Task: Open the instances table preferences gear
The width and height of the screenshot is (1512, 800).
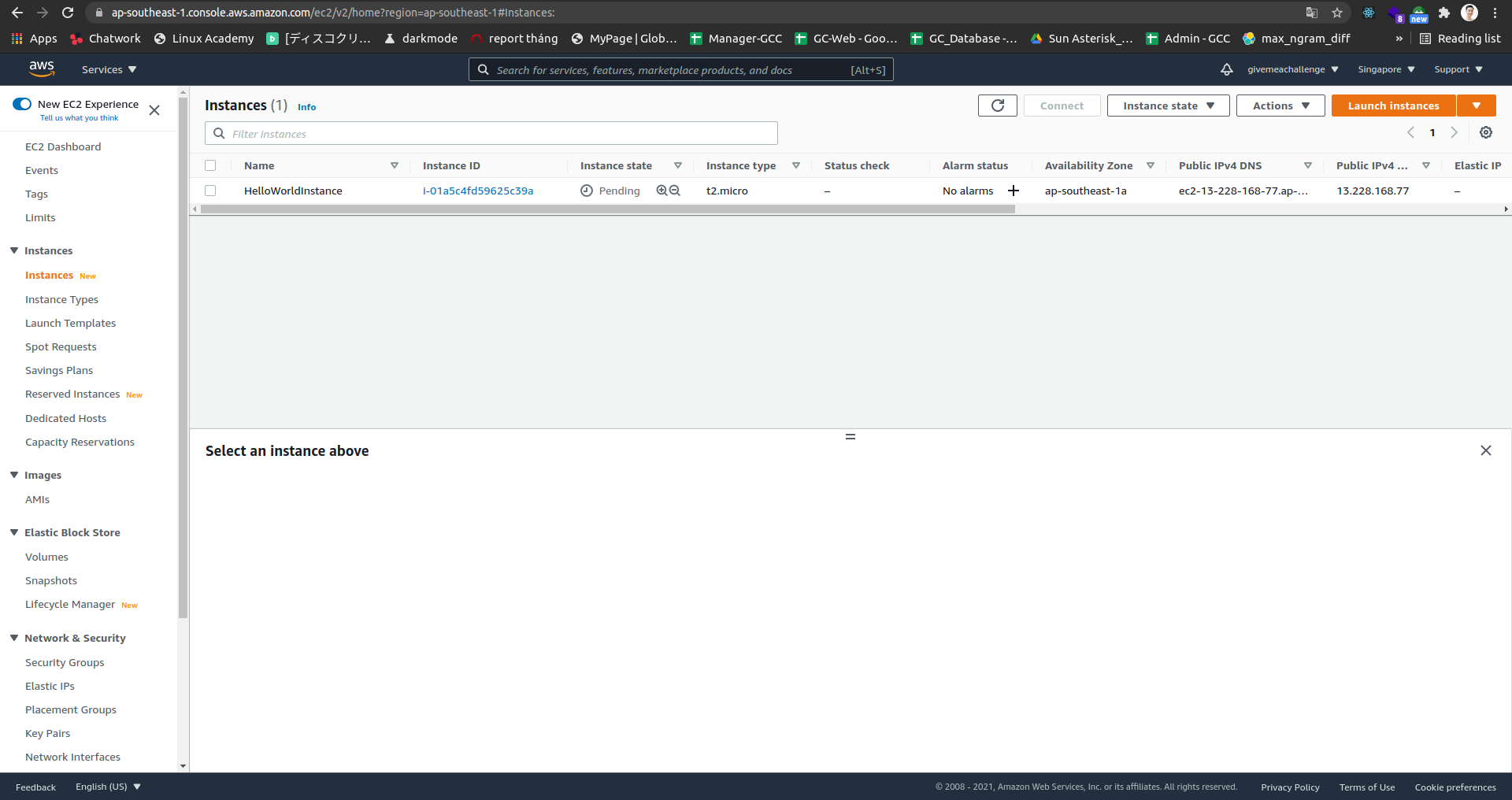Action: pyautogui.click(x=1486, y=132)
